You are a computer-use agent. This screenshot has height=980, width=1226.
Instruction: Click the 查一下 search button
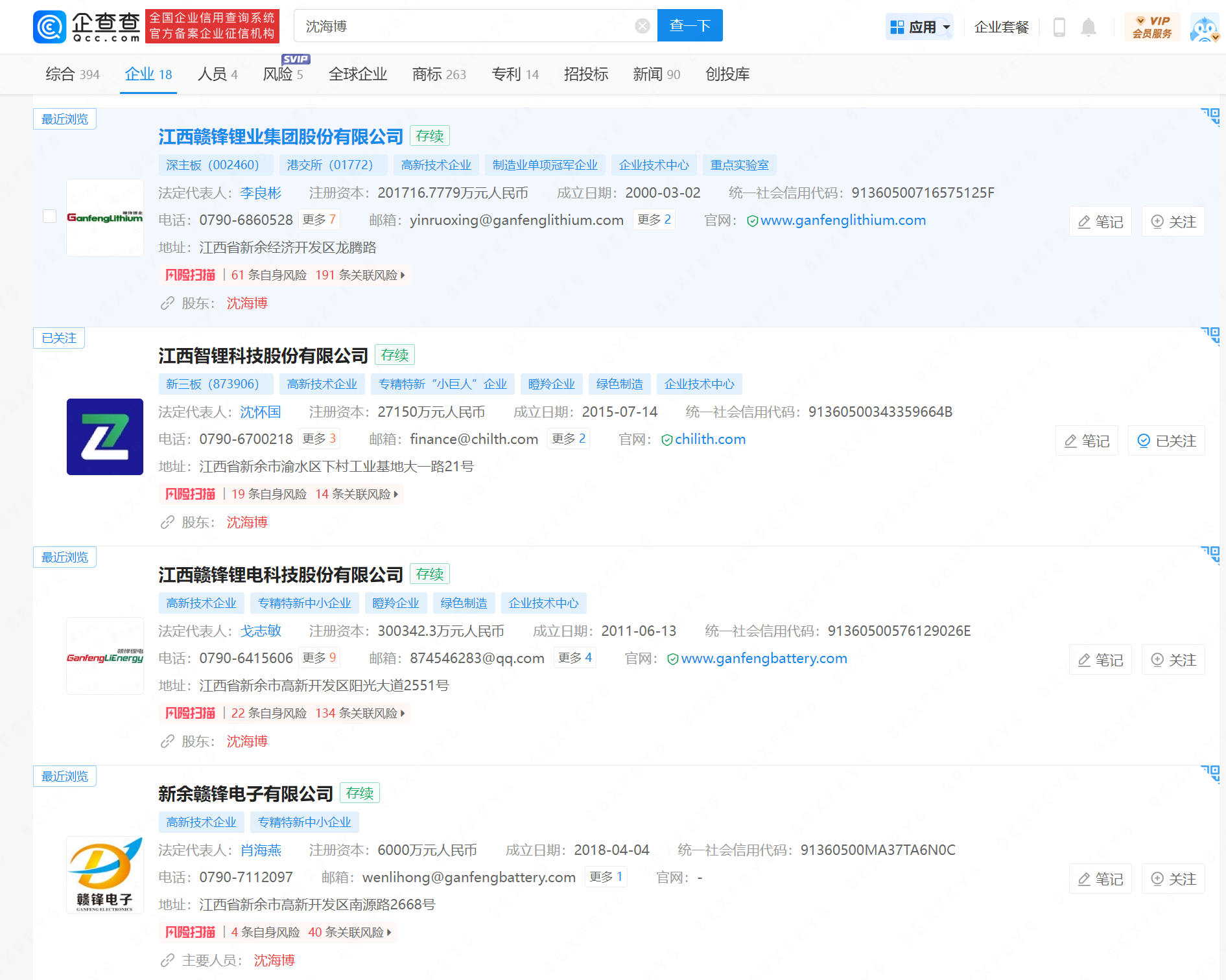tap(690, 26)
